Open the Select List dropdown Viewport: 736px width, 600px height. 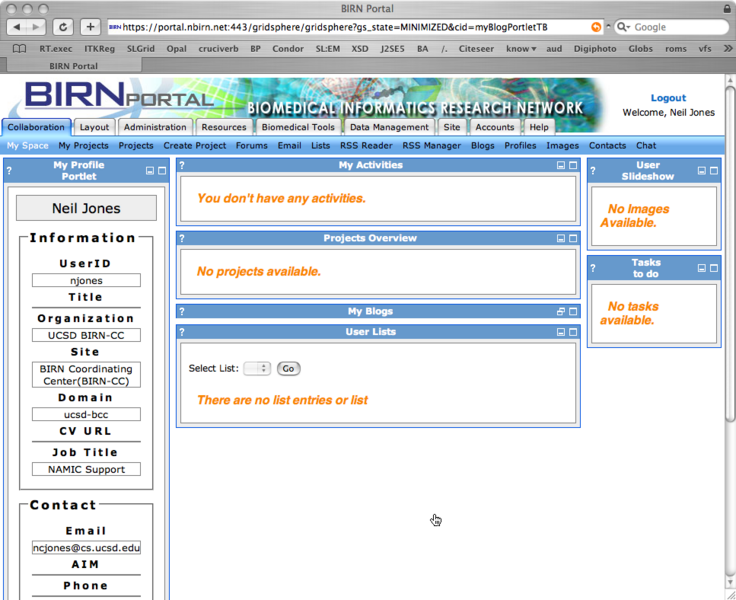click(x=257, y=369)
